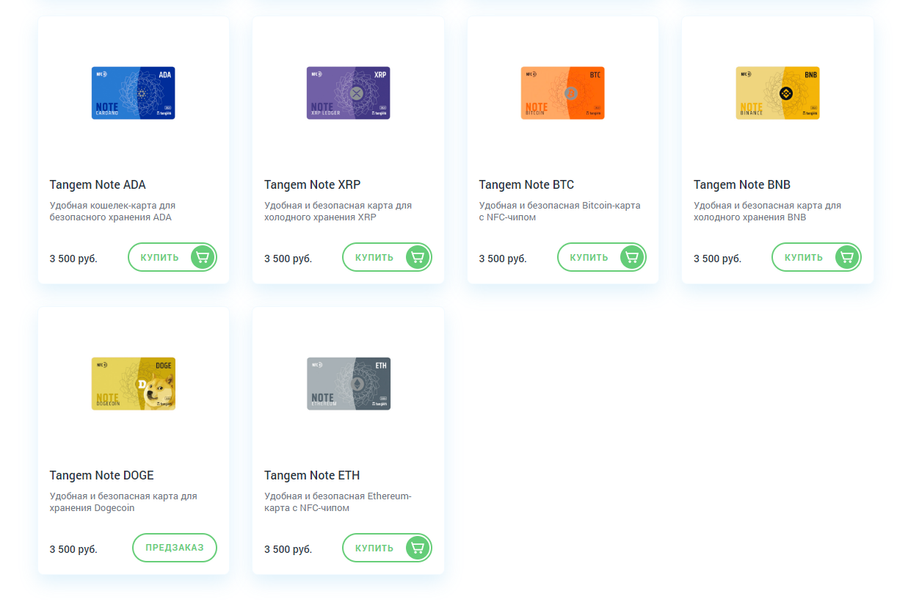Click the cart icon for Tangem Note BNB
Viewport: 897px width, 600px height.
coord(847,257)
